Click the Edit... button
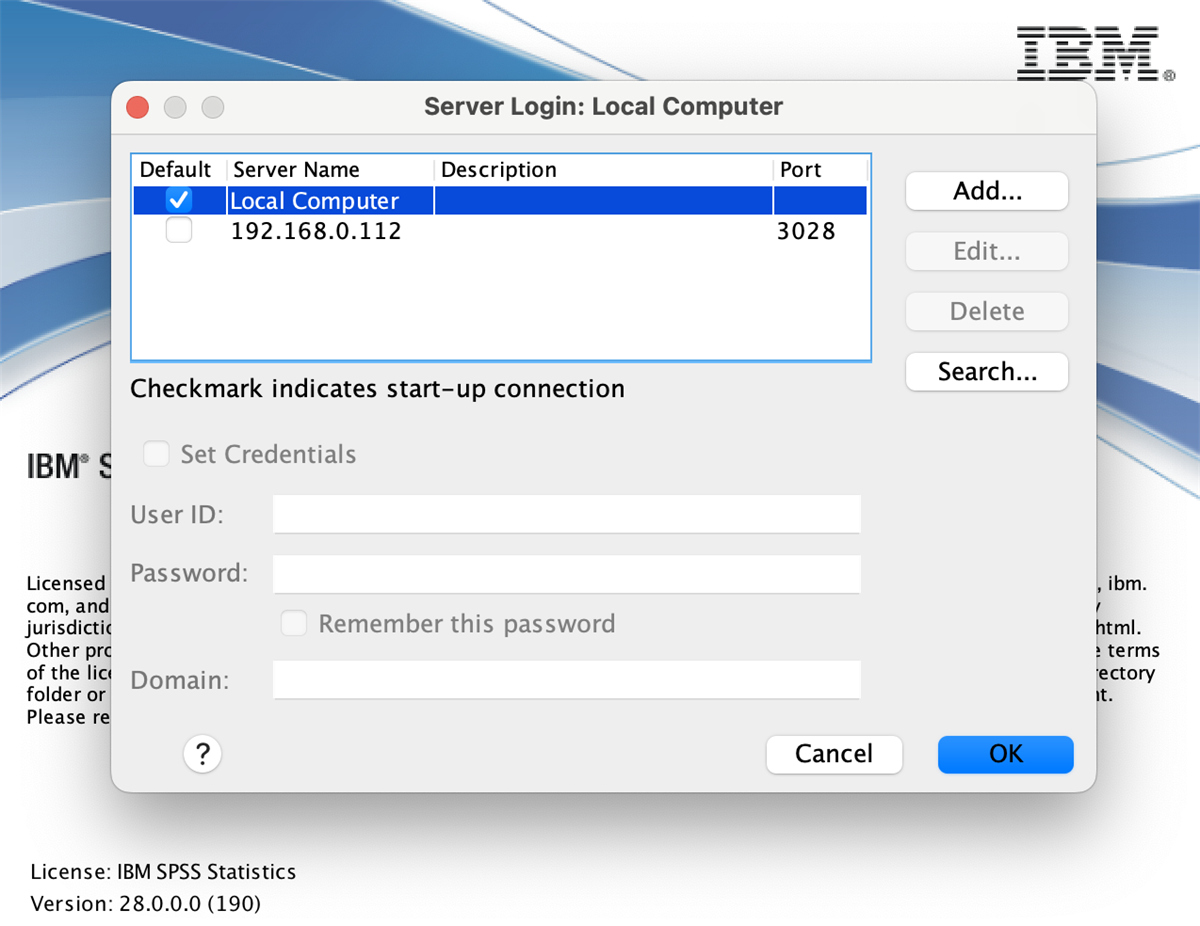Screen dimensions: 1200x926 (x=986, y=251)
